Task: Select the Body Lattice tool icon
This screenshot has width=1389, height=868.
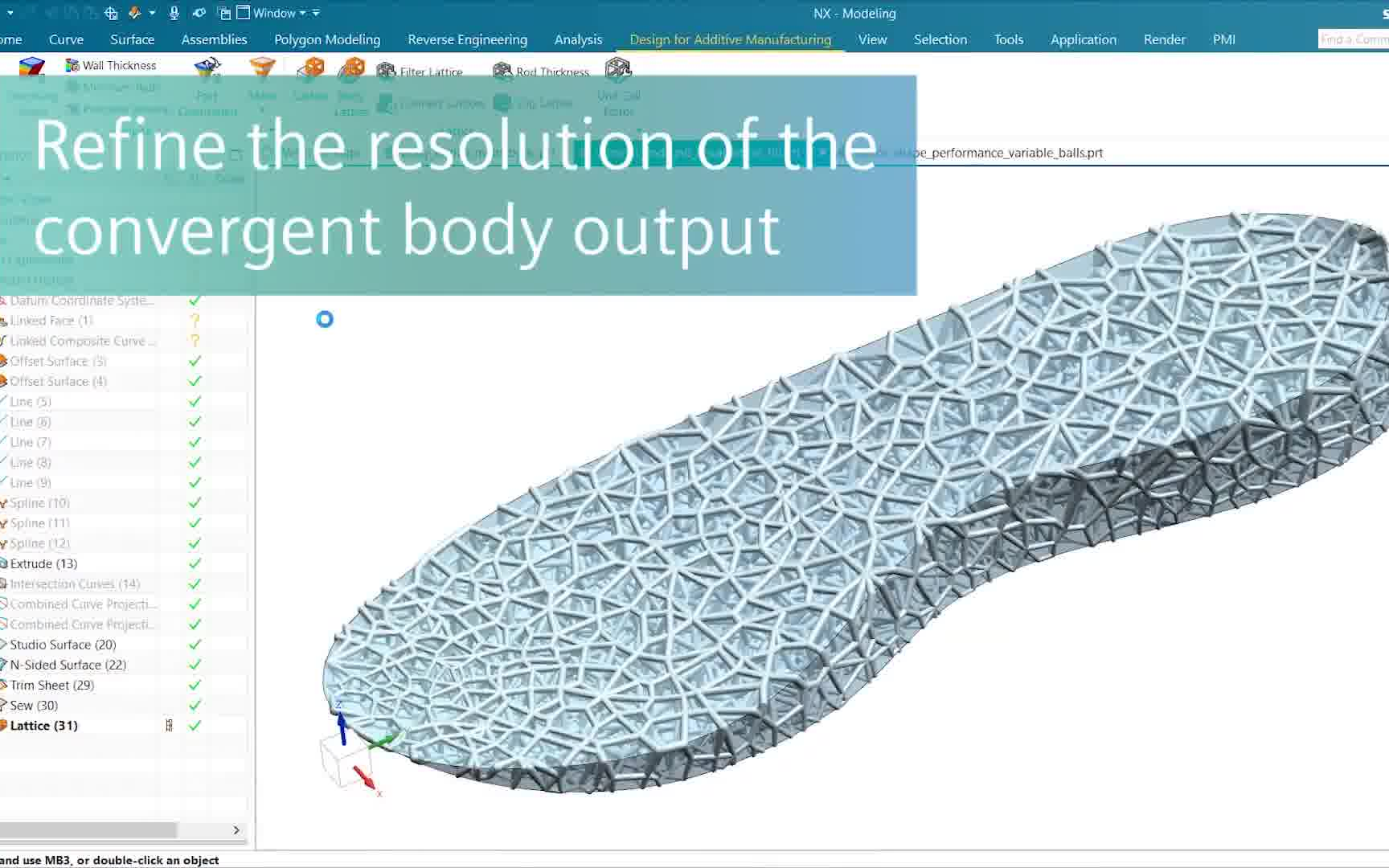Action: pos(351,69)
